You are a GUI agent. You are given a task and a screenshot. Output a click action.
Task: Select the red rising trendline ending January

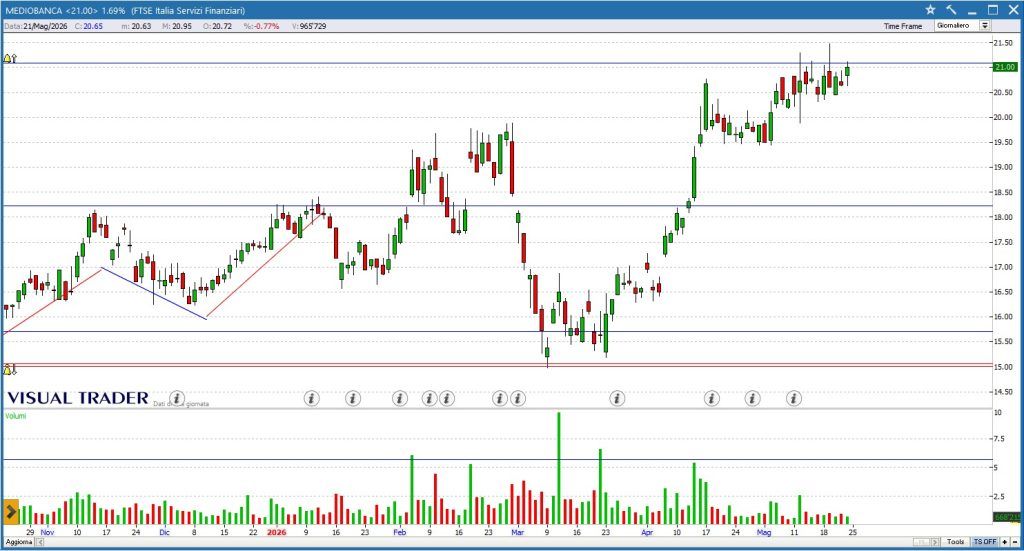point(263,266)
